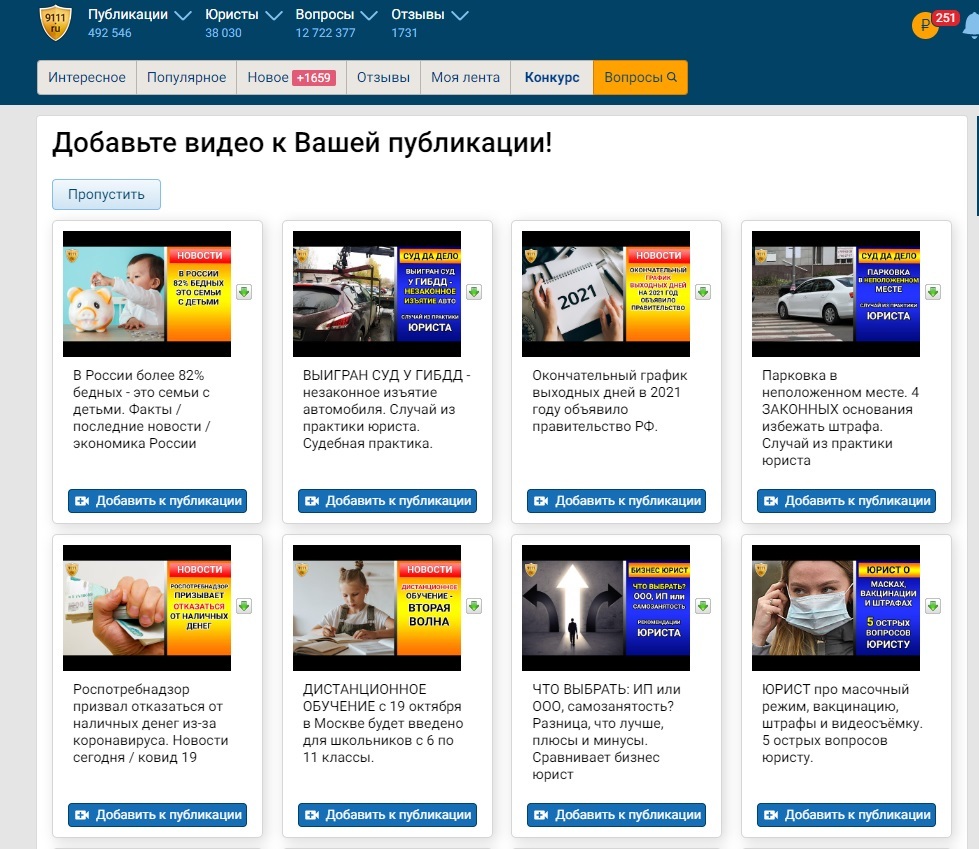Add the ИП или ООО video to publication

click(x=617, y=815)
